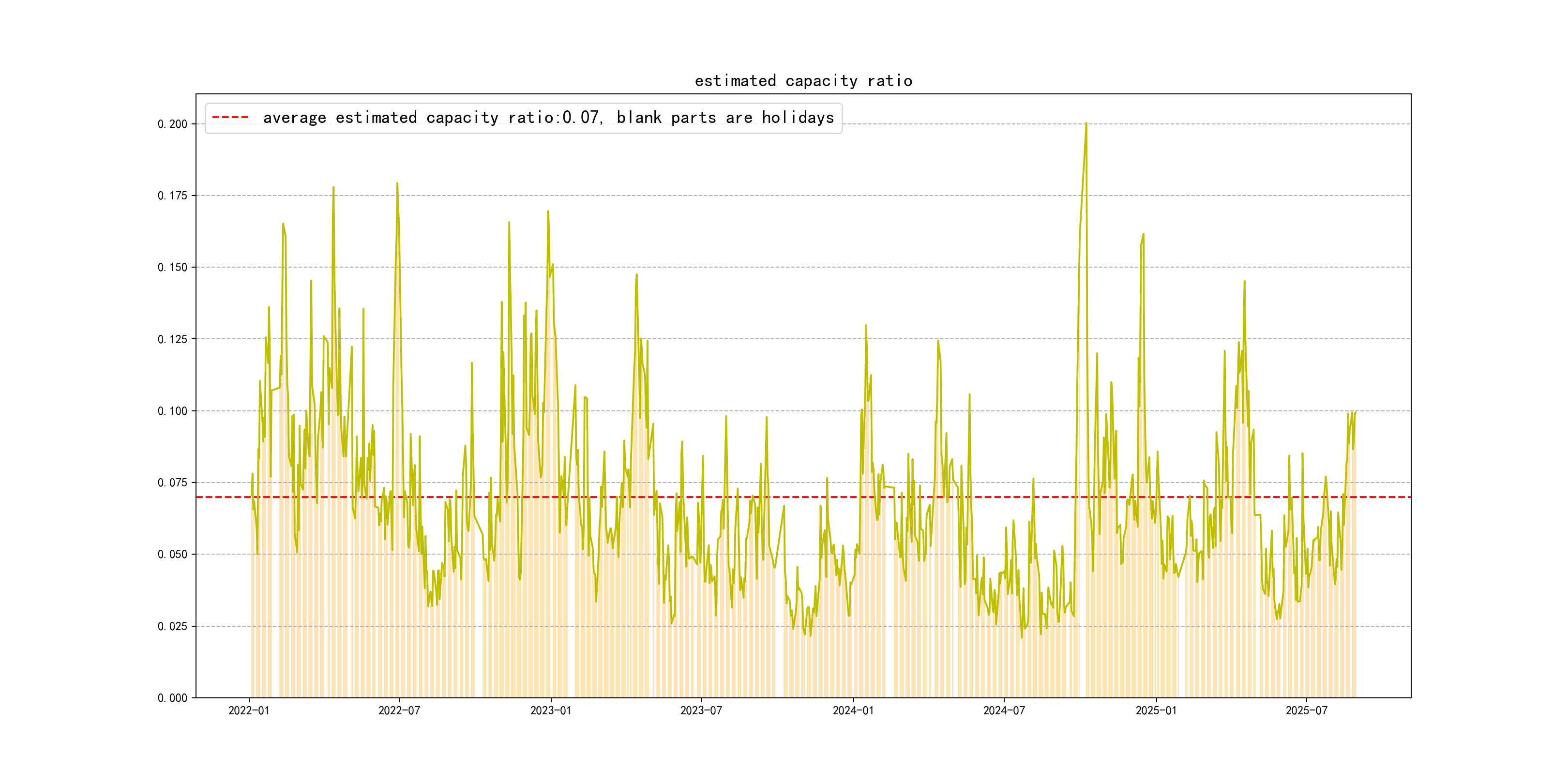Click the 2024-01 x-axis tick label

click(x=853, y=711)
